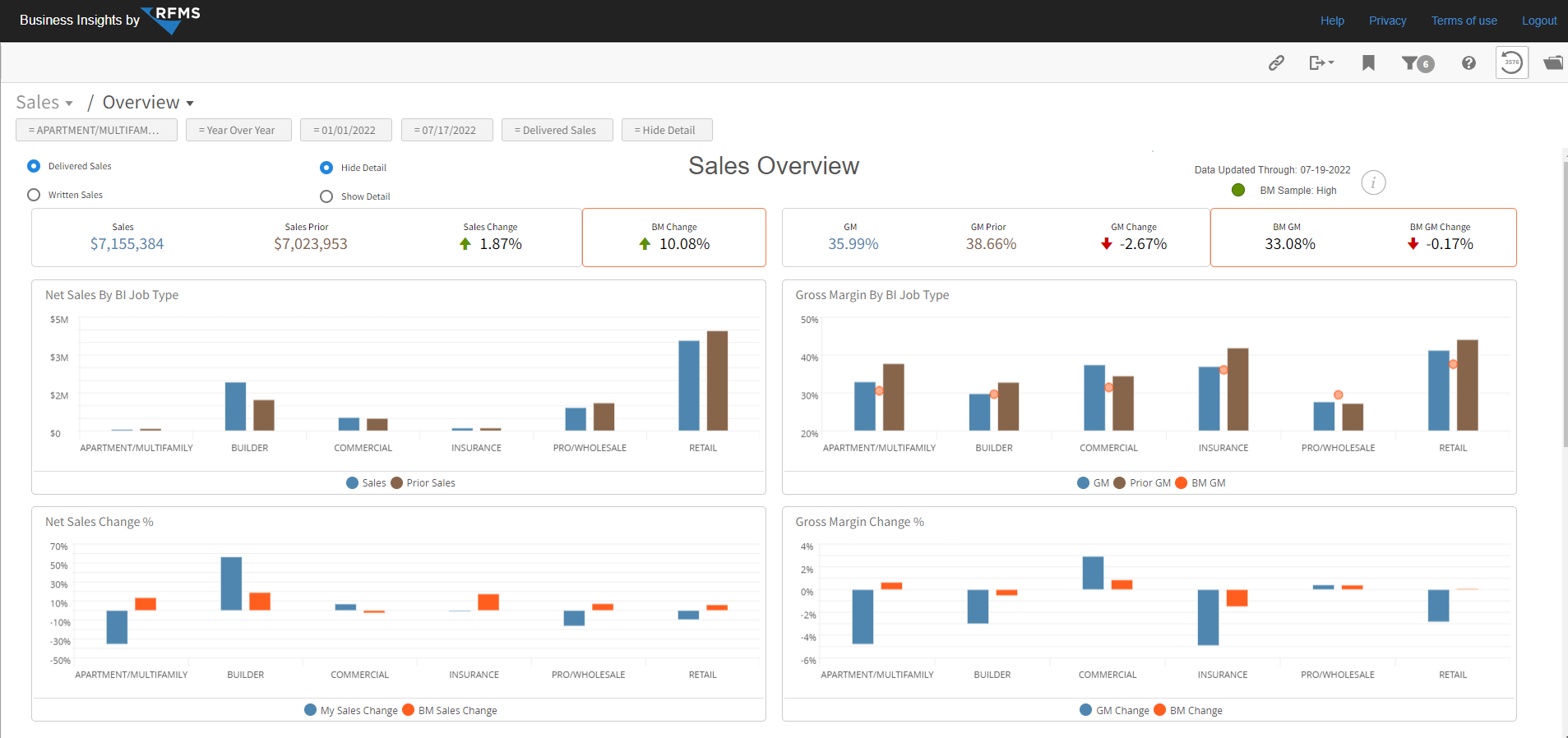This screenshot has width=1568, height=738.
Task: Open the folder icon in the toolbar
Action: (1553, 62)
